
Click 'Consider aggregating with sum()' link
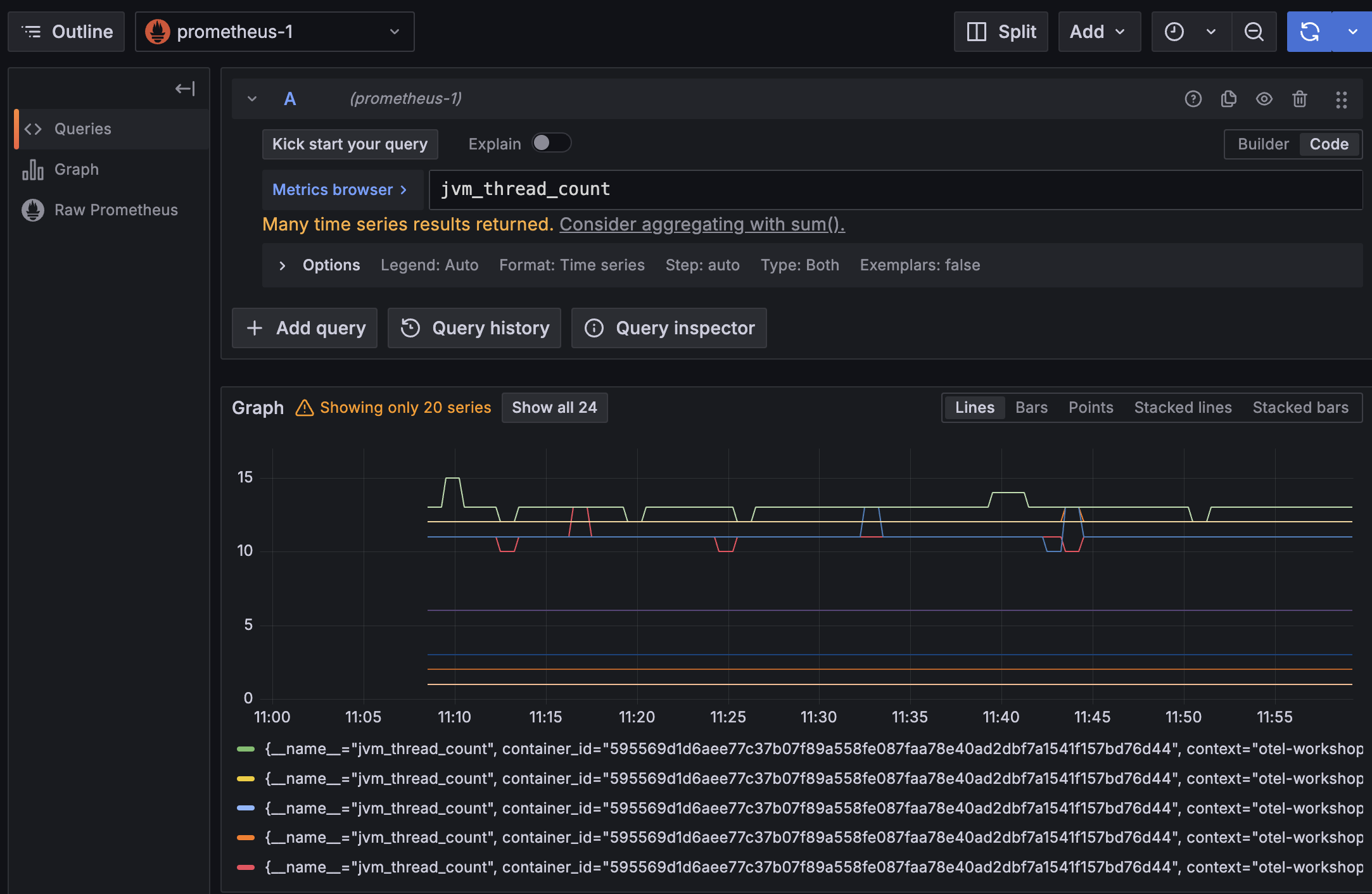point(701,225)
